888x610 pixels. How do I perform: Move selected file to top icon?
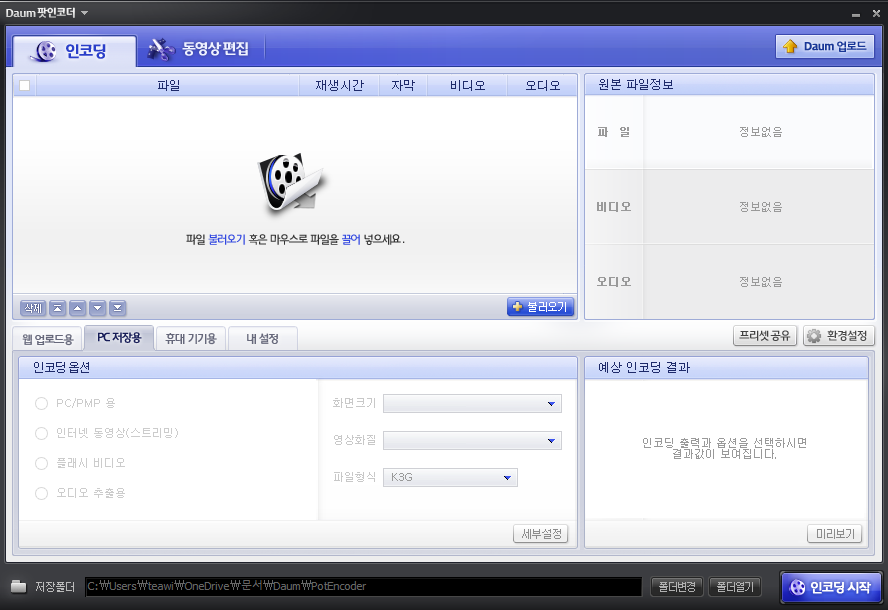pos(57,308)
